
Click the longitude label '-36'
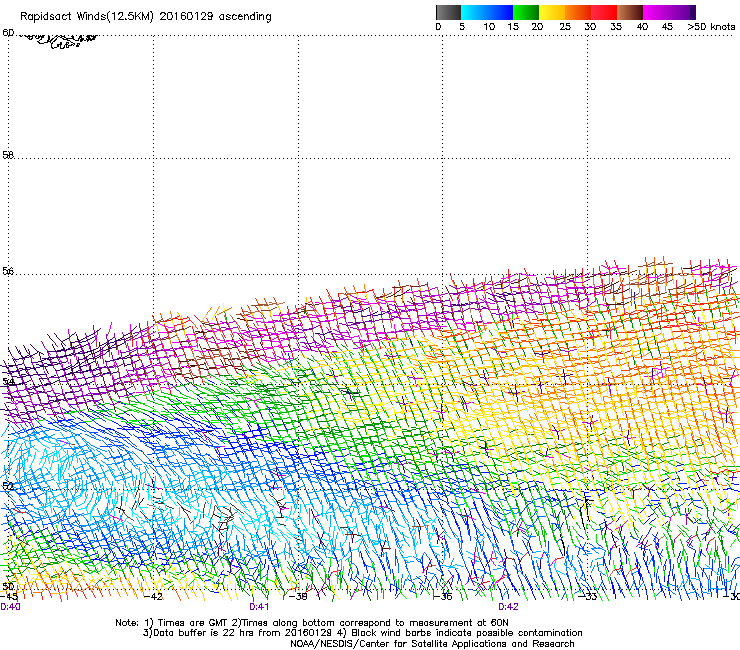[x=443, y=597]
